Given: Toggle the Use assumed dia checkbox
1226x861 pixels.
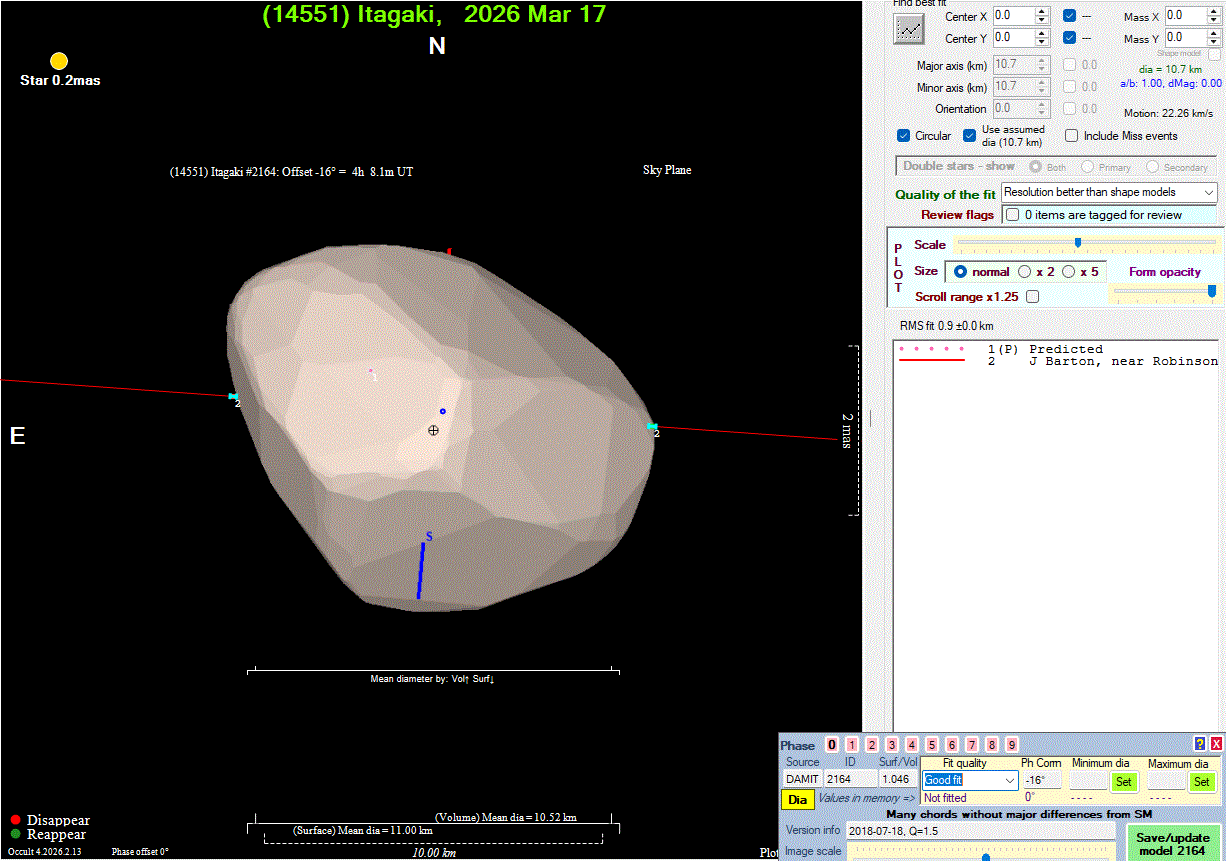Looking at the screenshot, I should click(x=969, y=136).
